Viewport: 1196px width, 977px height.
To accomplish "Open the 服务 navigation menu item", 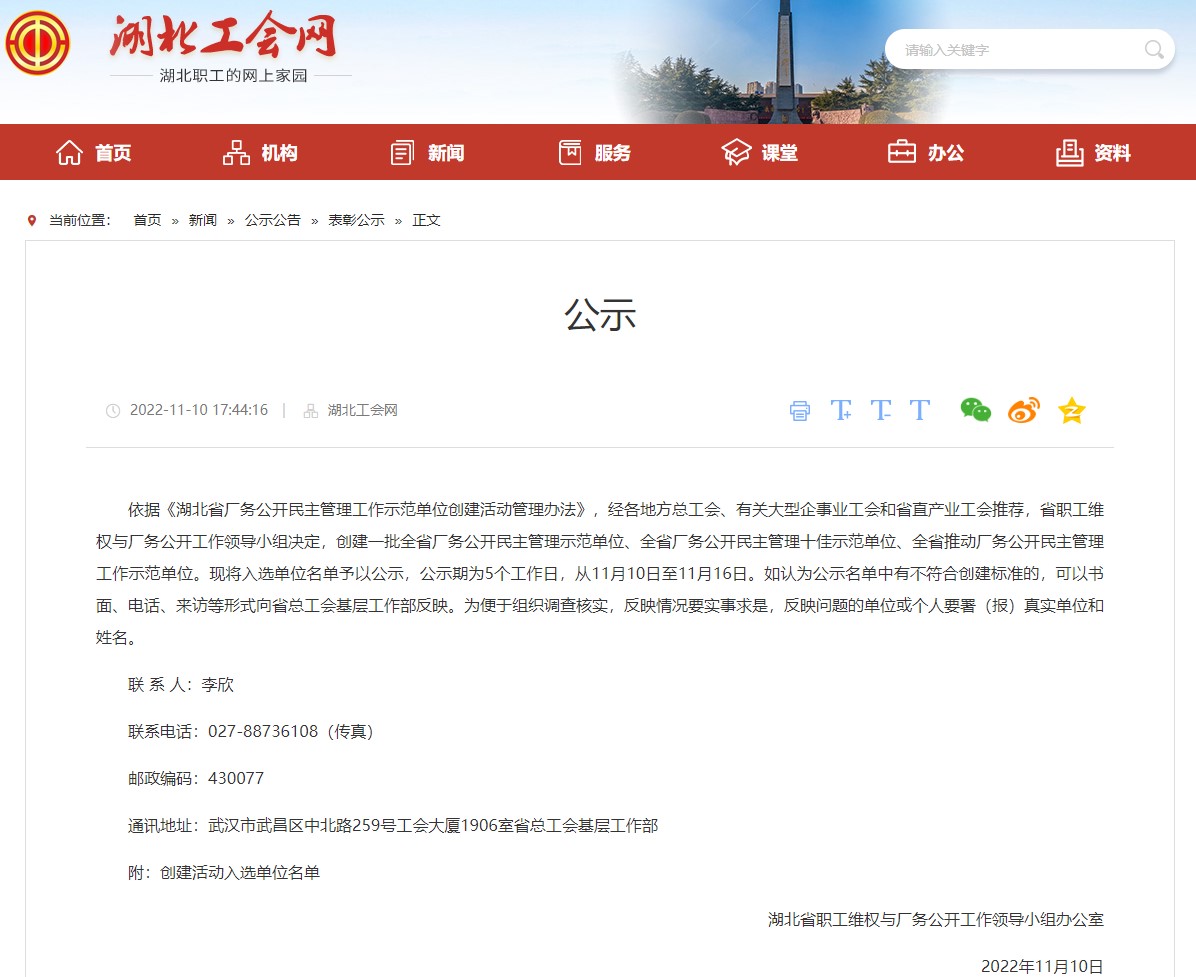I will [594, 153].
